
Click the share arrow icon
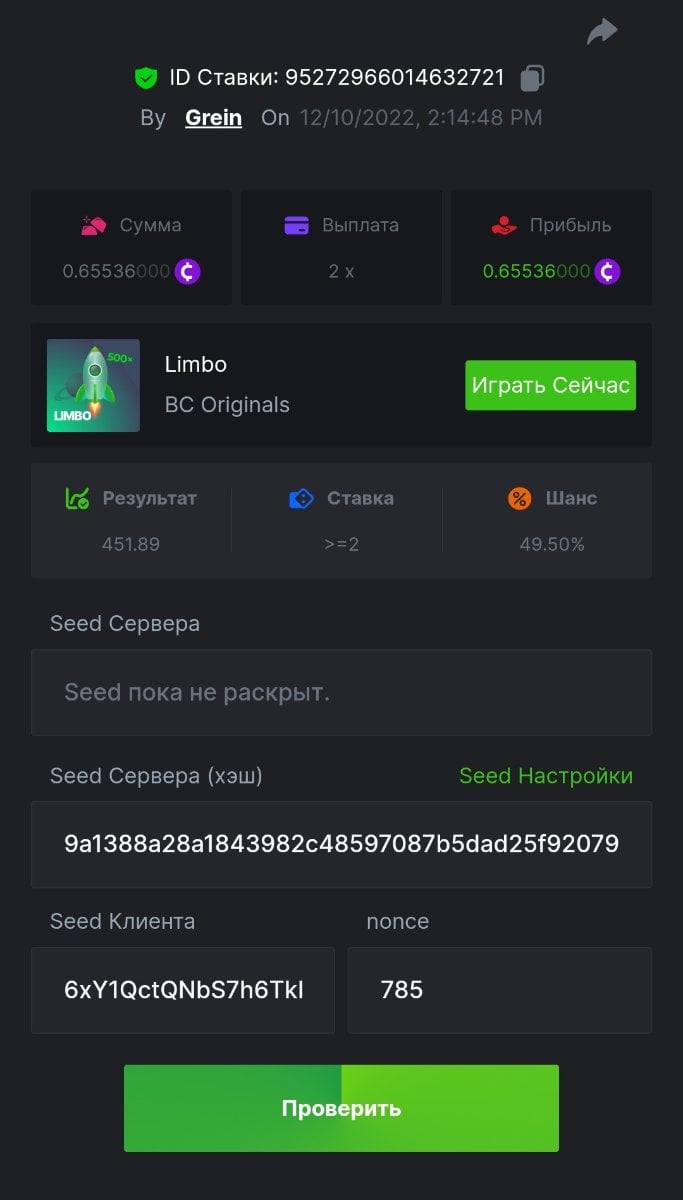point(602,32)
